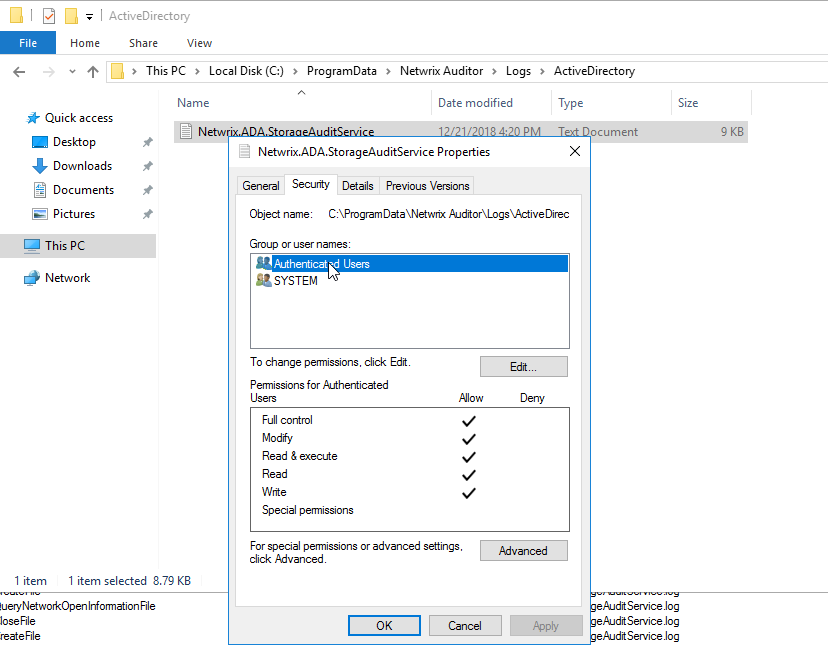Click the pin icon next to Desktop
This screenshot has width=828, height=646.
pos(148,142)
